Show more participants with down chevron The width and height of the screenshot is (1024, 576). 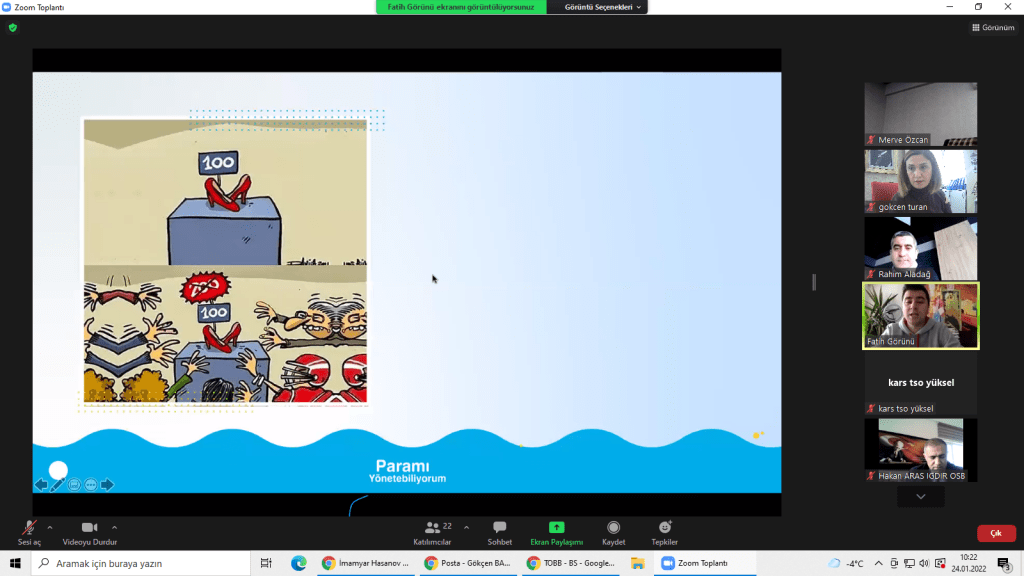point(920,497)
